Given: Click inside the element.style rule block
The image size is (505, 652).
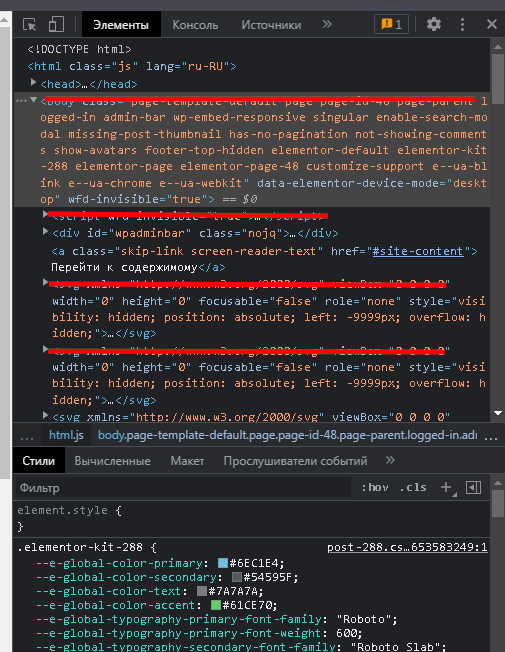Looking at the screenshot, I should tap(250, 519).
